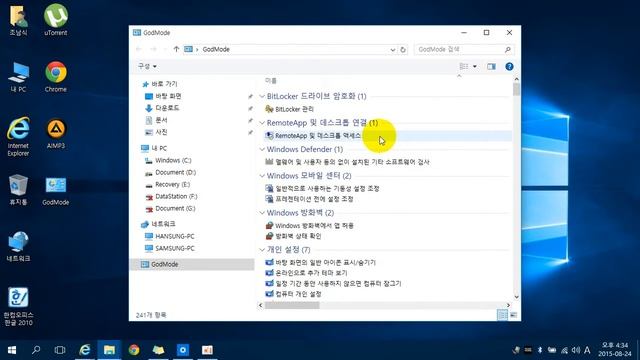640x360 pixels.
Task: Click the 이름 column header
Action: [271, 80]
